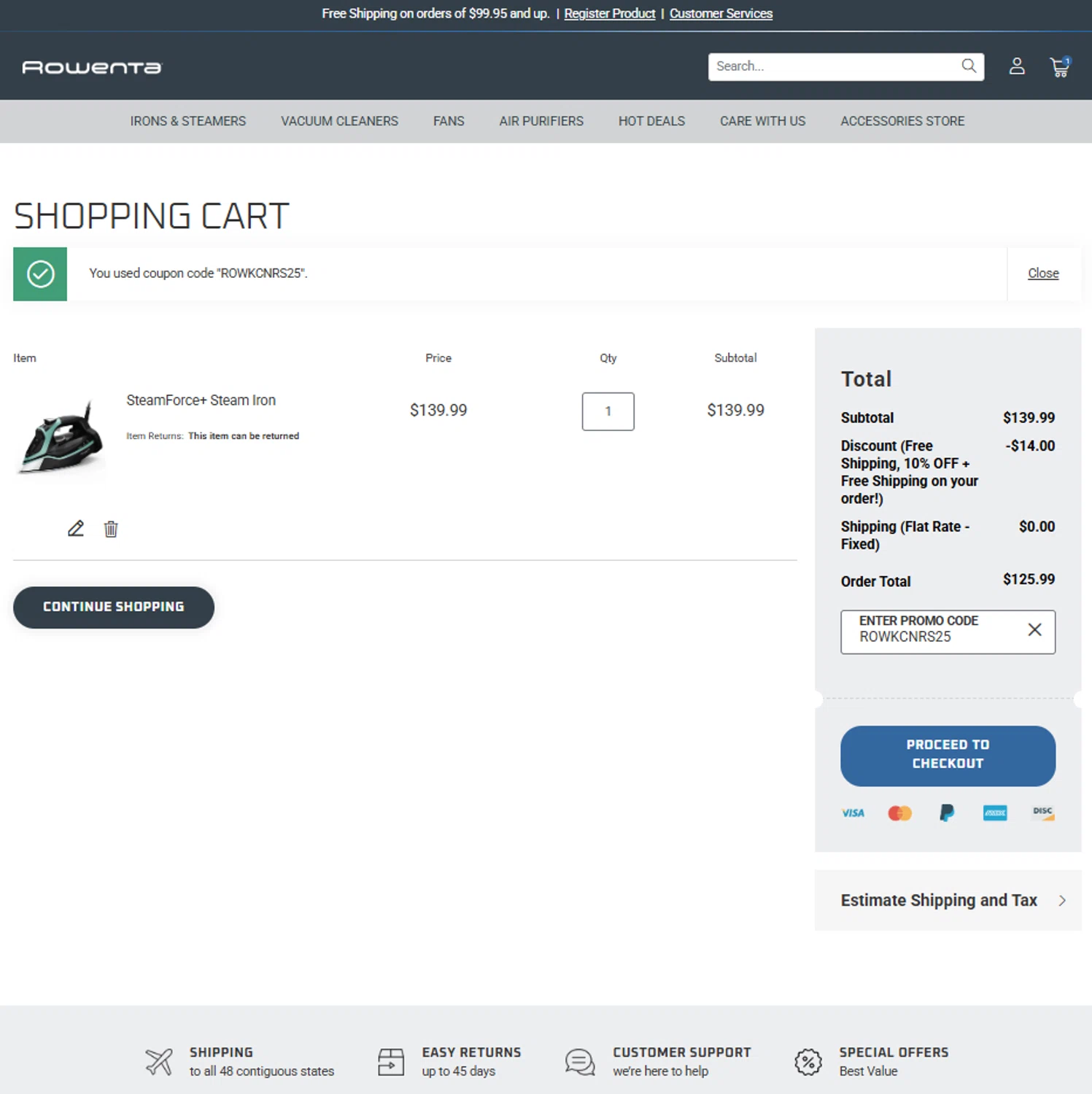Click the discount value -$14.00
The image size is (1092, 1094).
[x=1030, y=446]
